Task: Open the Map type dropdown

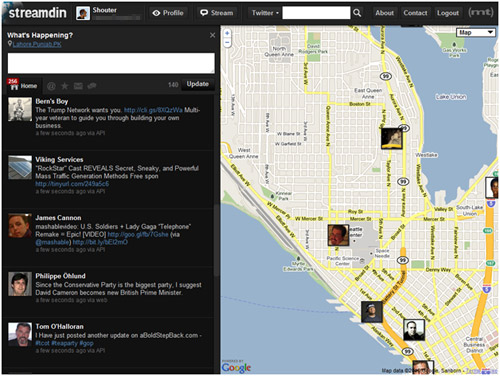Action: point(476,32)
